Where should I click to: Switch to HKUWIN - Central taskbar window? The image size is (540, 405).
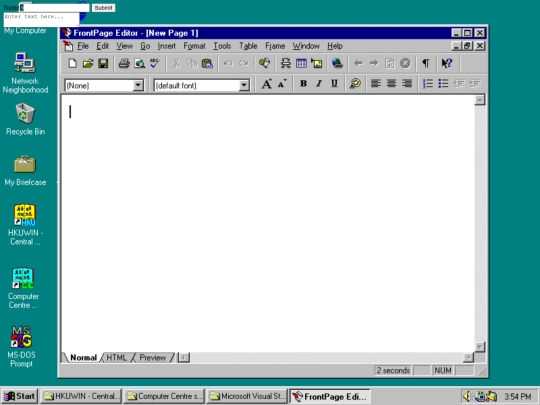tap(82, 396)
